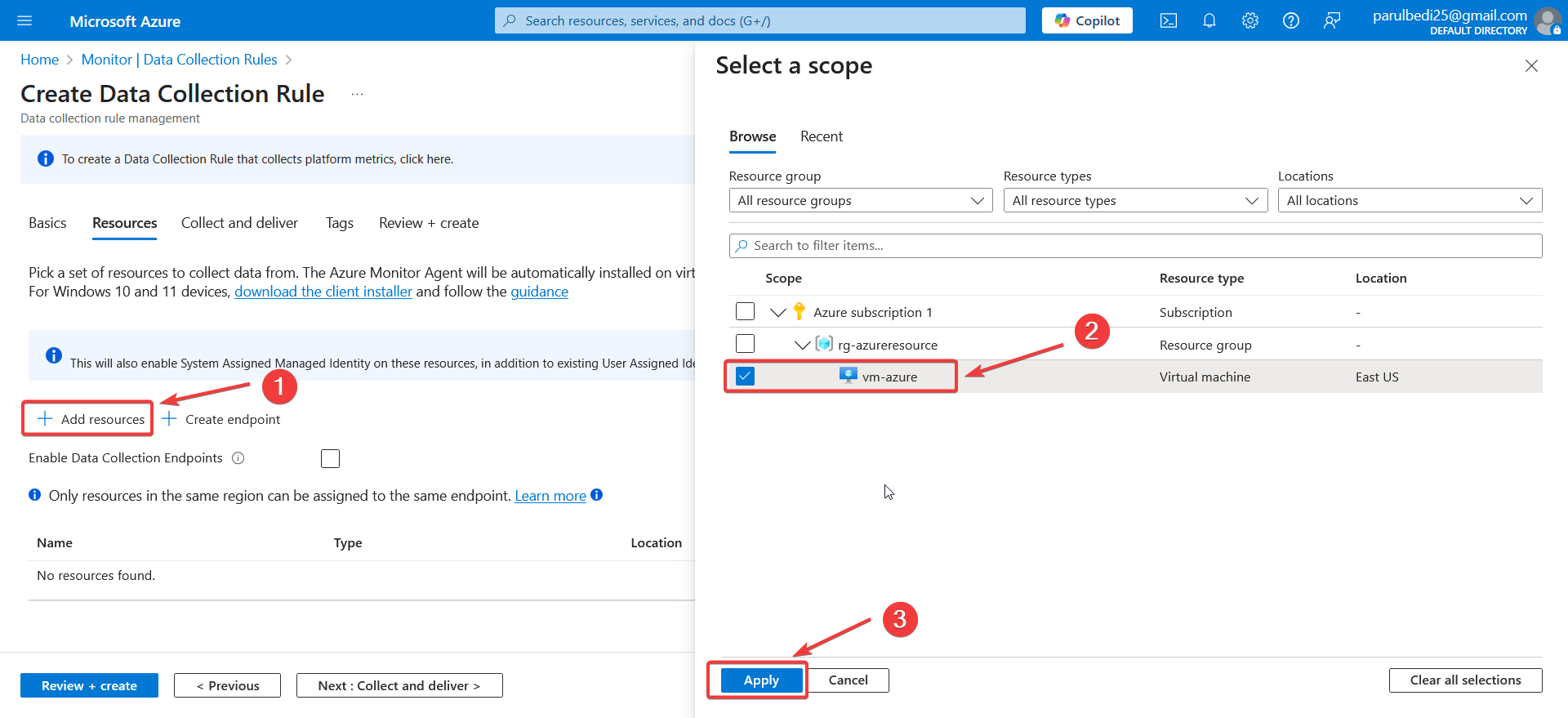Select the vm-azure row text
This screenshot has width=1568, height=718.
tap(889, 377)
